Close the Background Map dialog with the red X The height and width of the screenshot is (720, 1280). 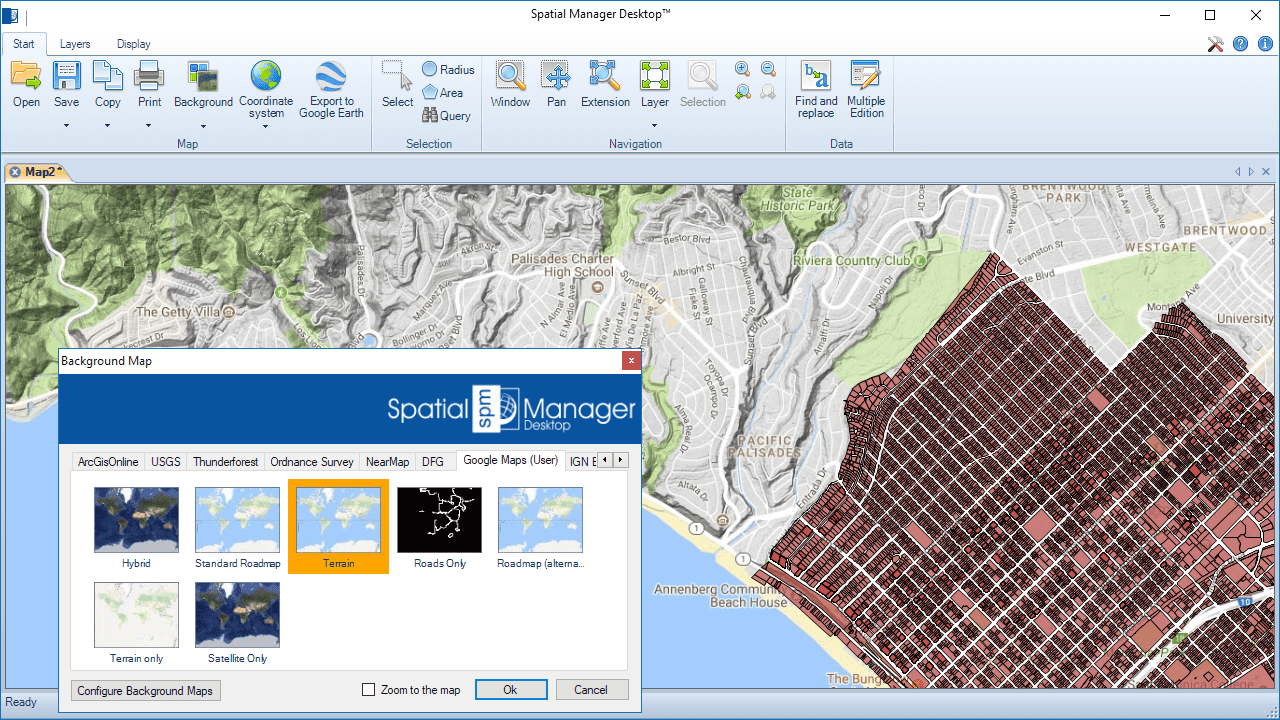pos(631,360)
